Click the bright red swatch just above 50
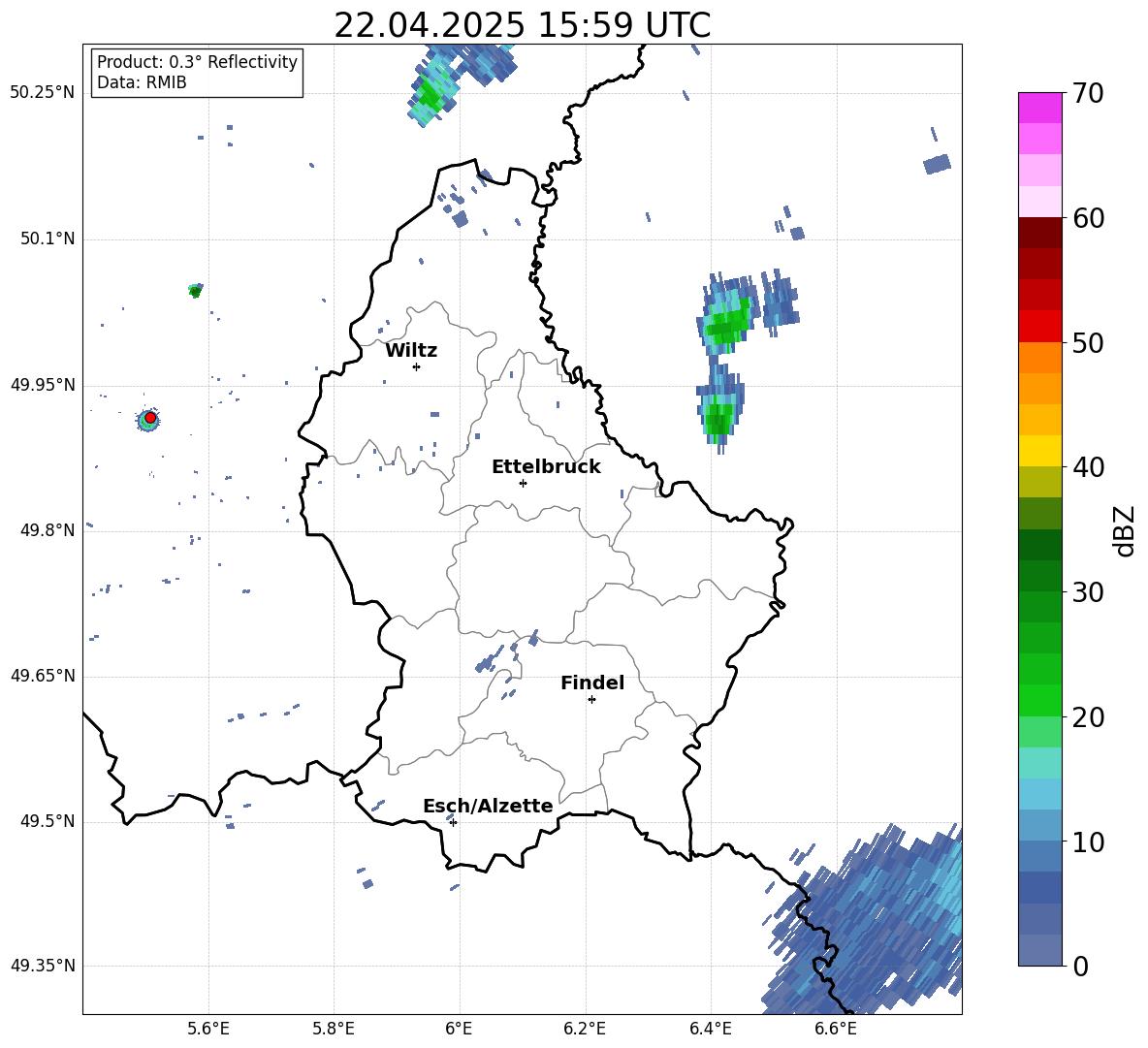1148x1048 pixels. click(x=1039, y=327)
